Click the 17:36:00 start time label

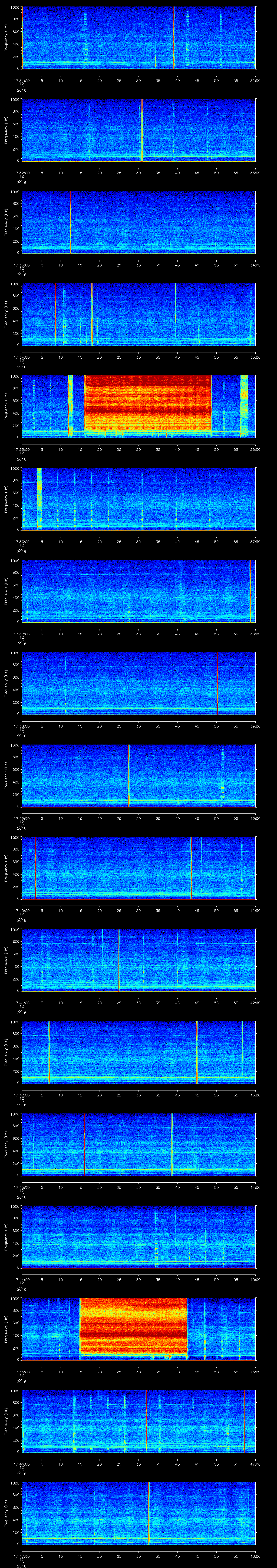tap(21, 542)
